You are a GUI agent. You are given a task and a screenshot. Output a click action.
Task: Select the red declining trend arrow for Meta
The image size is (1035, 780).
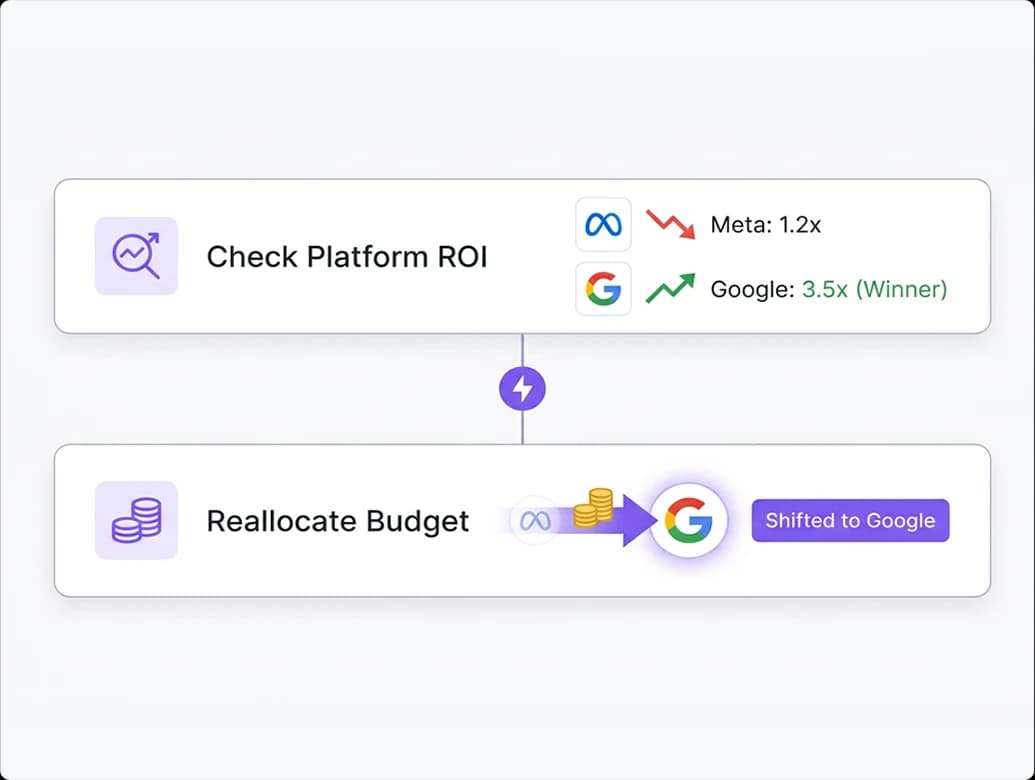(x=672, y=224)
